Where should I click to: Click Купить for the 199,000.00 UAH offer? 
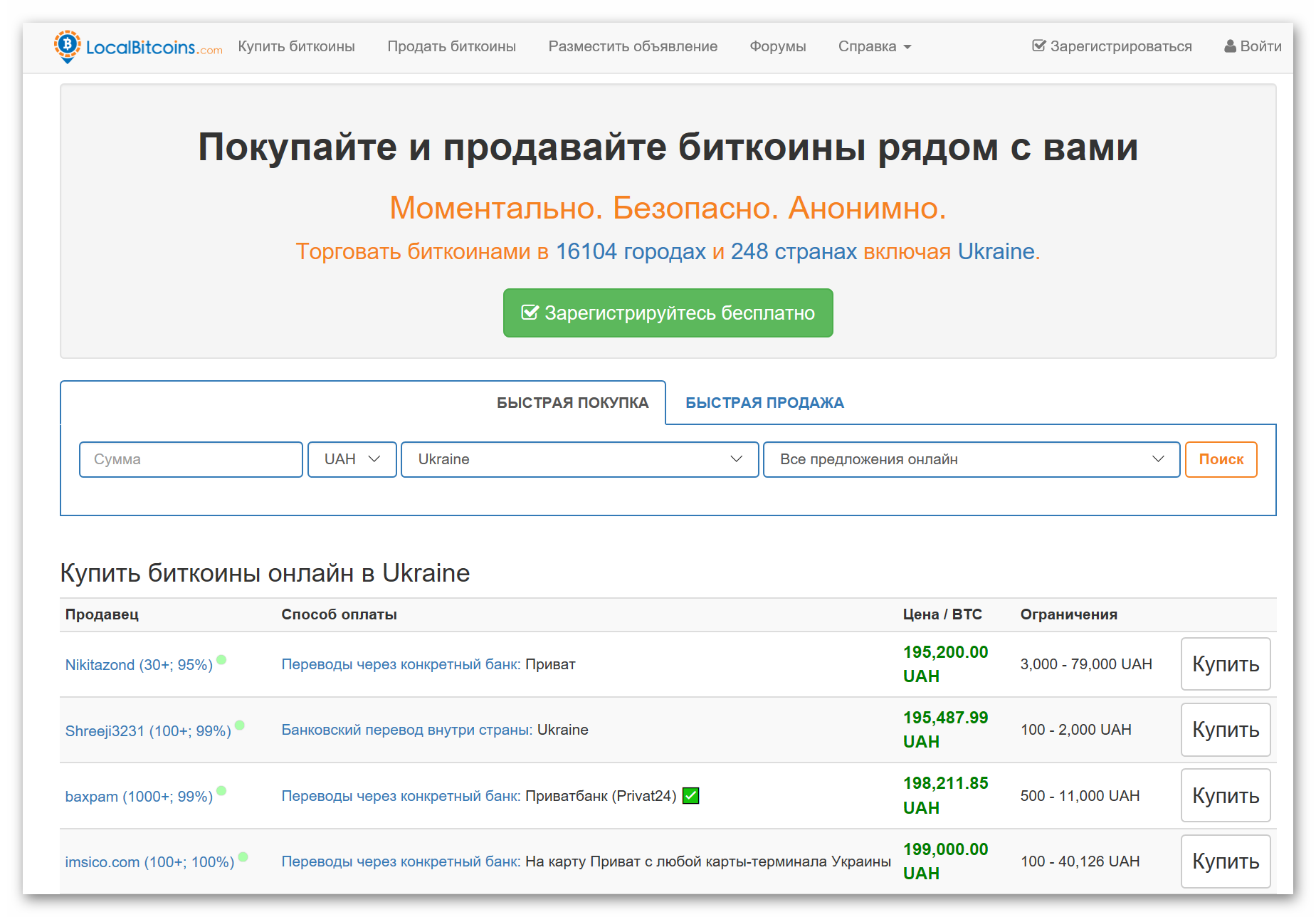pos(1226,861)
